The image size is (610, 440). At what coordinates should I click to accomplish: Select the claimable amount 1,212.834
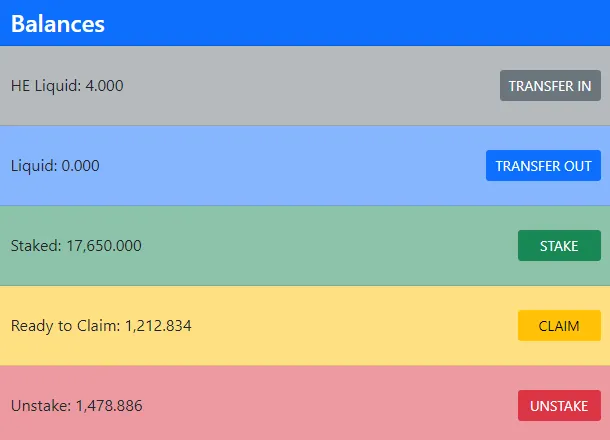[x=158, y=326]
